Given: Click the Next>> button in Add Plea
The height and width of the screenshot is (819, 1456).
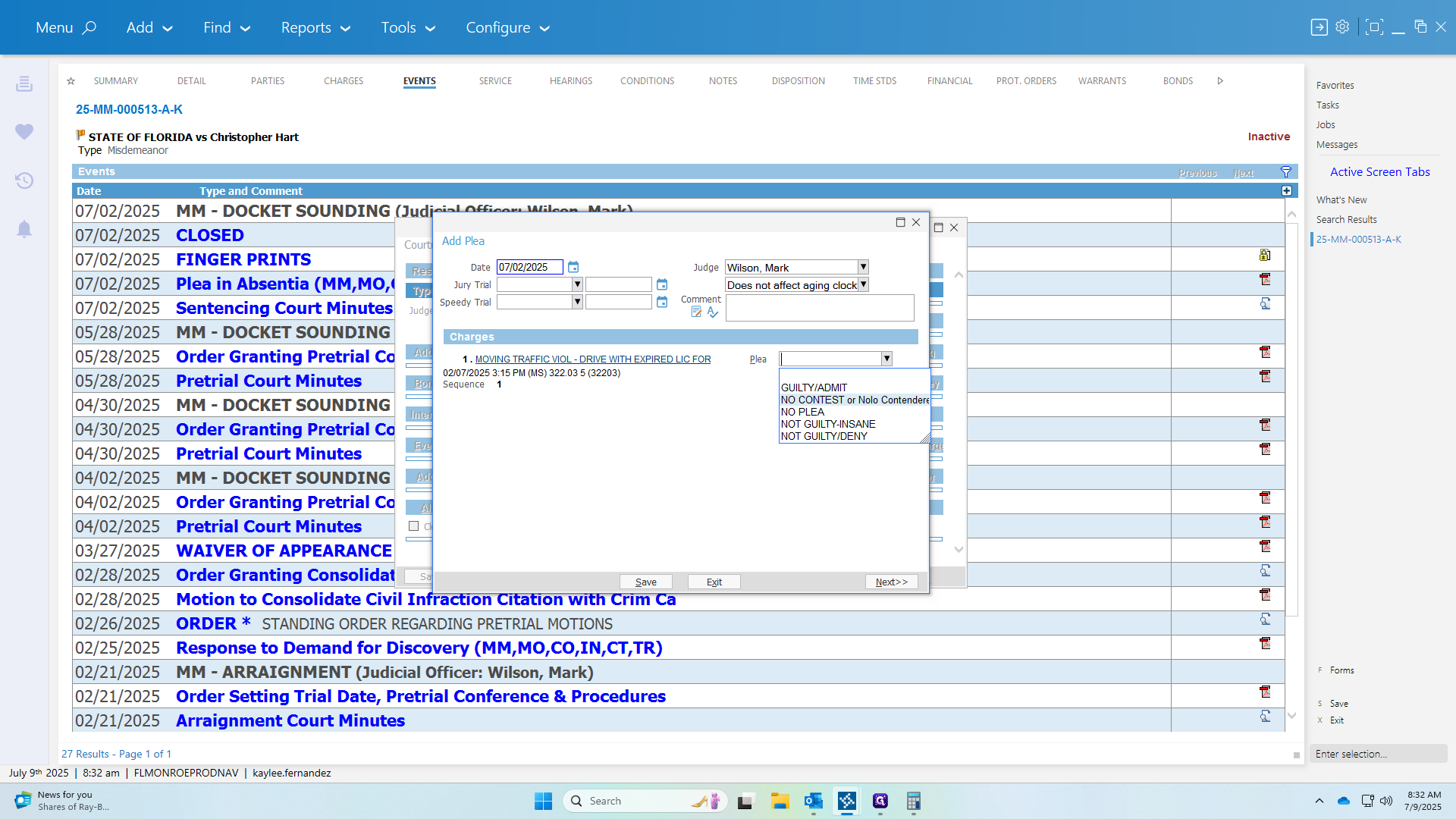Looking at the screenshot, I should tap(892, 582).
